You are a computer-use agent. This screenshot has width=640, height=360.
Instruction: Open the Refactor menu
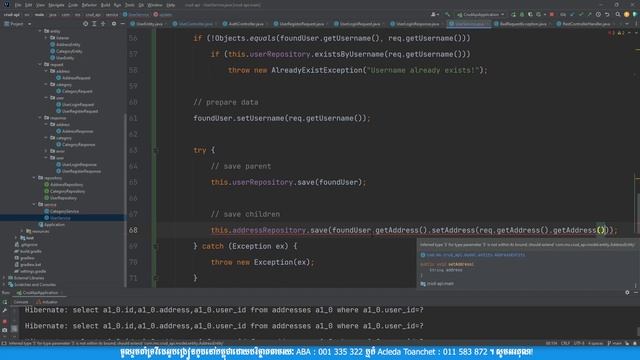(x=89, y=5)
